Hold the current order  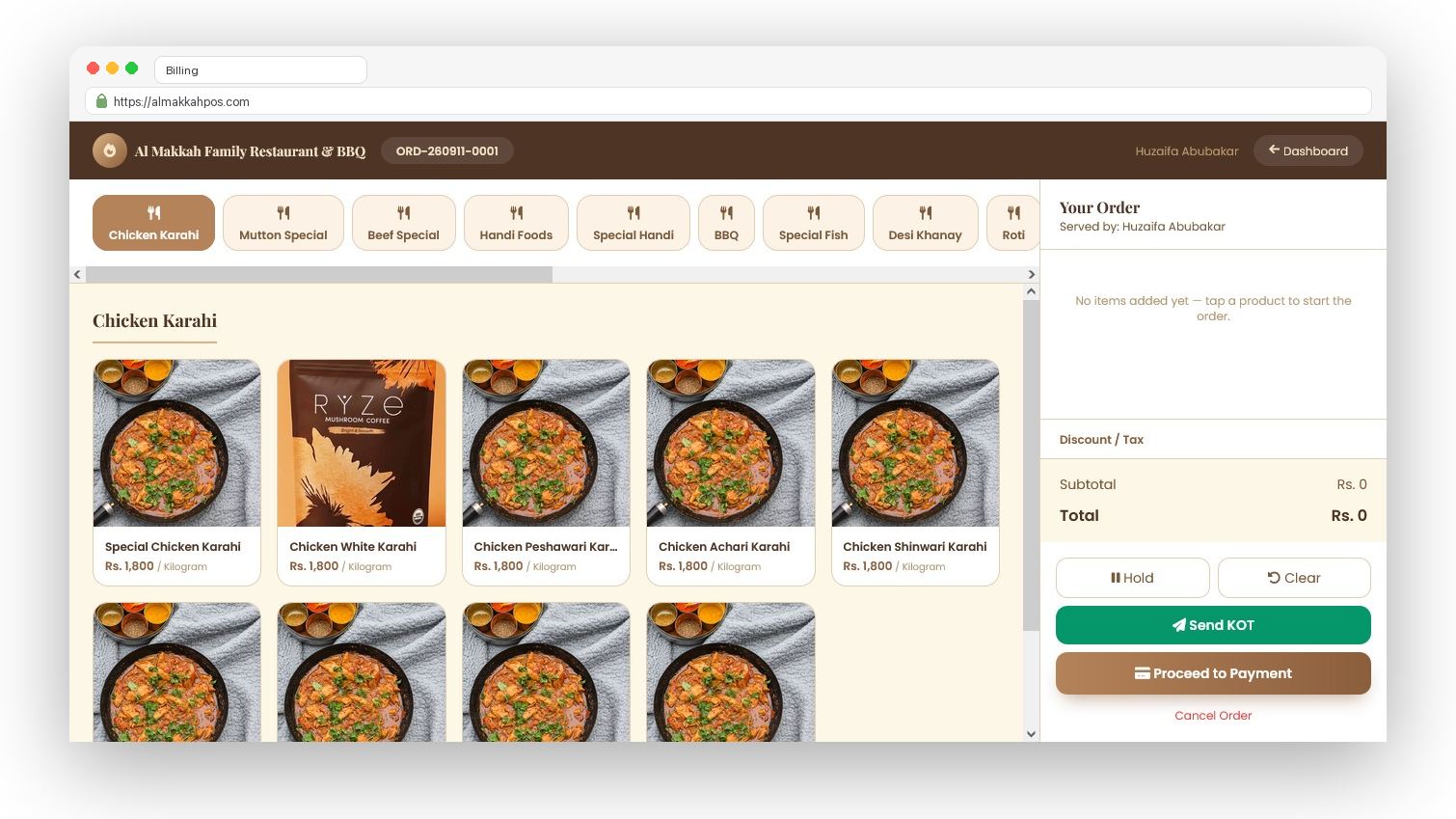pos(1132,578)
